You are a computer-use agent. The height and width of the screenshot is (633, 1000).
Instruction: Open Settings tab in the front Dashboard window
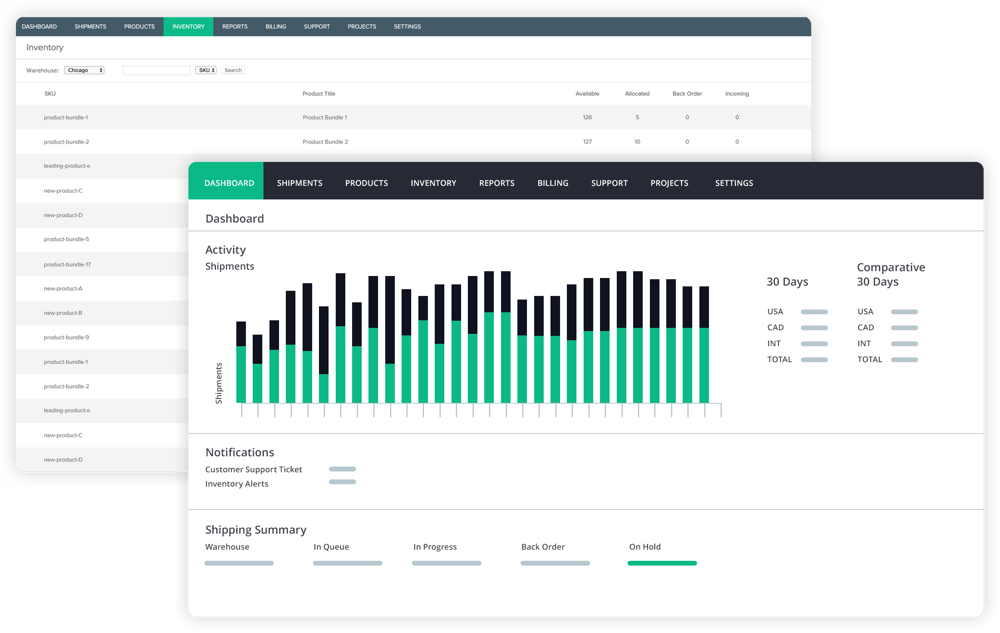pos(733,183)
